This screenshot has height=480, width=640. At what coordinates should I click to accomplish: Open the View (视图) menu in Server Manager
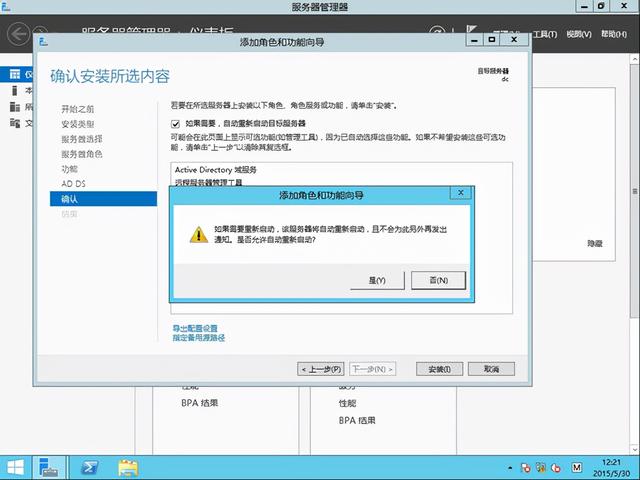point(579,34)
